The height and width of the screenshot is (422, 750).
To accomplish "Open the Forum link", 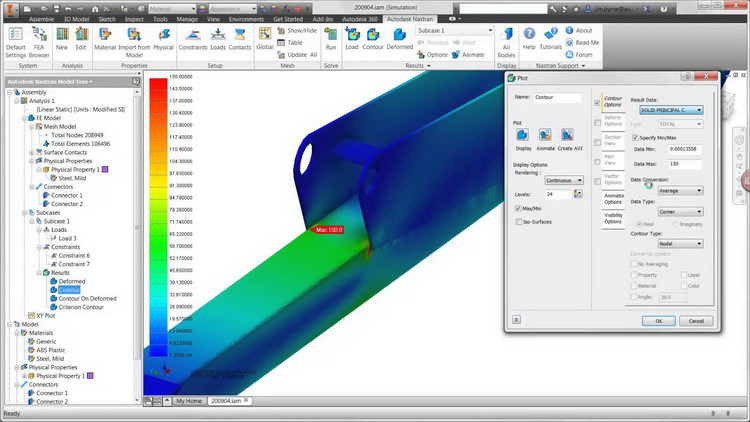I will [579, 55].
